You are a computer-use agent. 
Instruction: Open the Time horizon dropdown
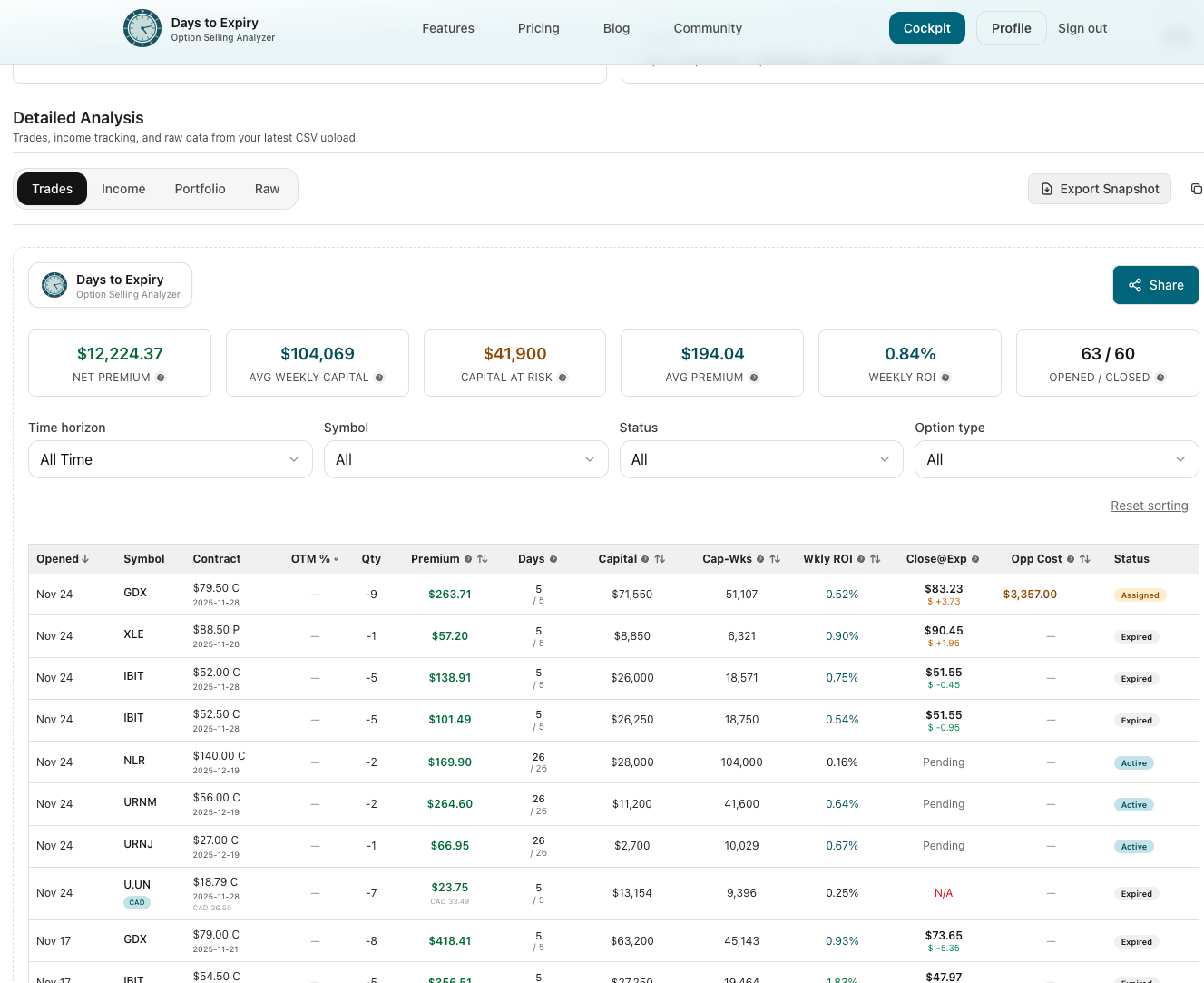click(170, 459)
